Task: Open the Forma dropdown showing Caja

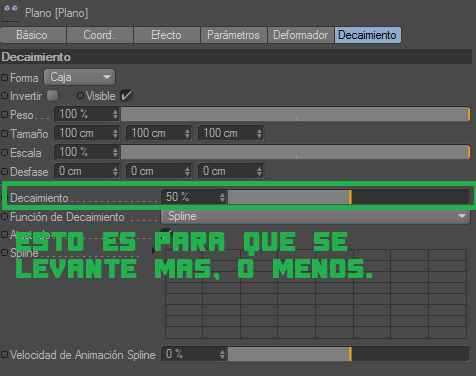Action: (x=80, y=77)
